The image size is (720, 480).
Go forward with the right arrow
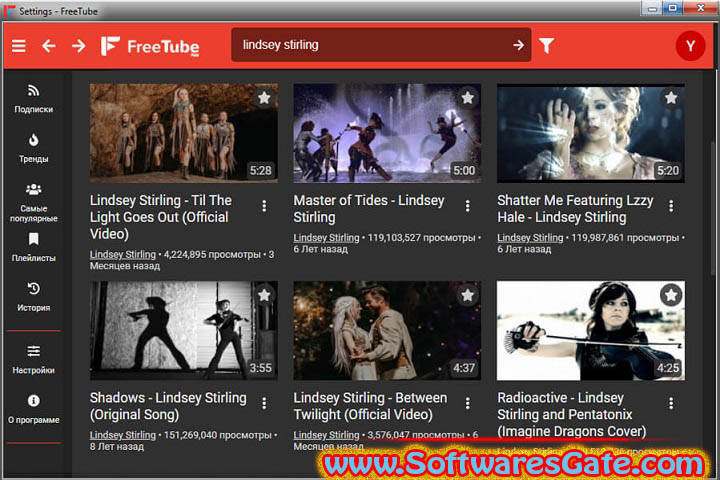tap(79, 46)
